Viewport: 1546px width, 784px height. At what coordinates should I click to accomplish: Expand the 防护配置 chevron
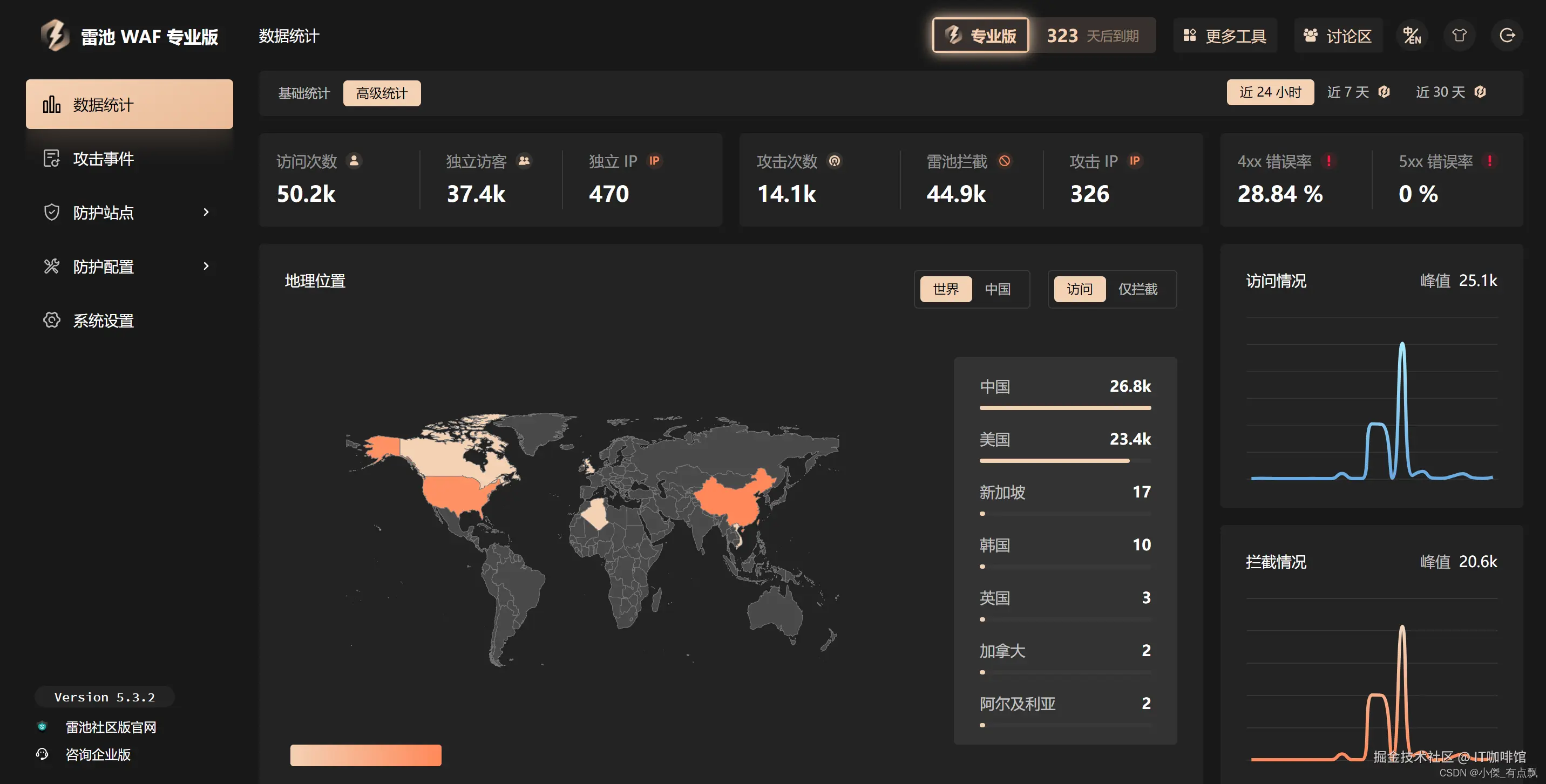[206, 265]
